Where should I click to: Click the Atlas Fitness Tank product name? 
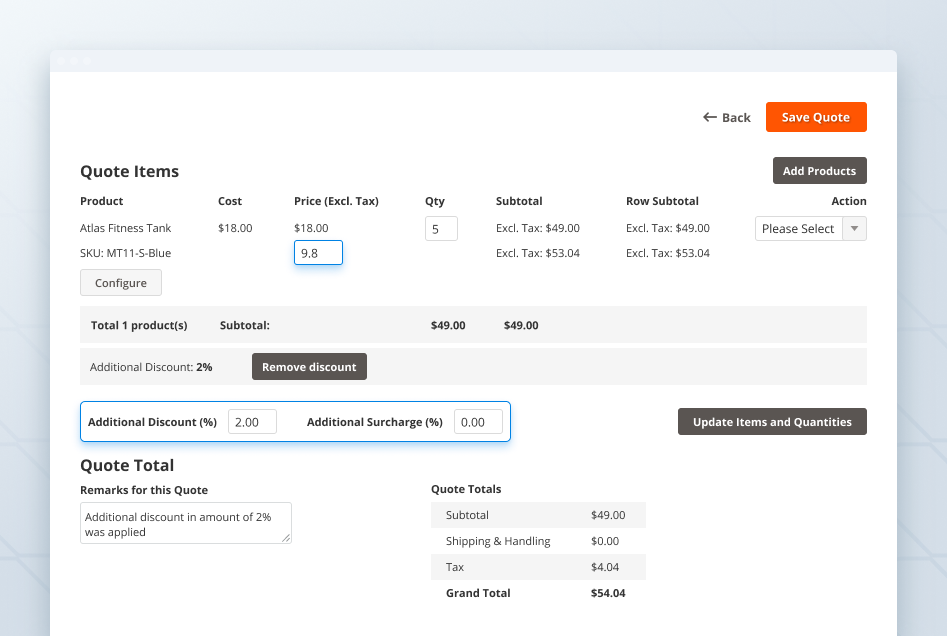click(x=126, y=228)
